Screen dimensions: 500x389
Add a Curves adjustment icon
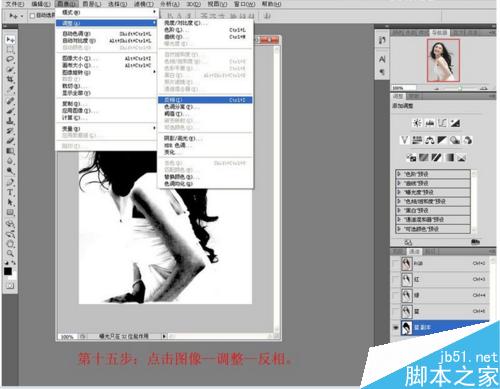pos(442,123)
